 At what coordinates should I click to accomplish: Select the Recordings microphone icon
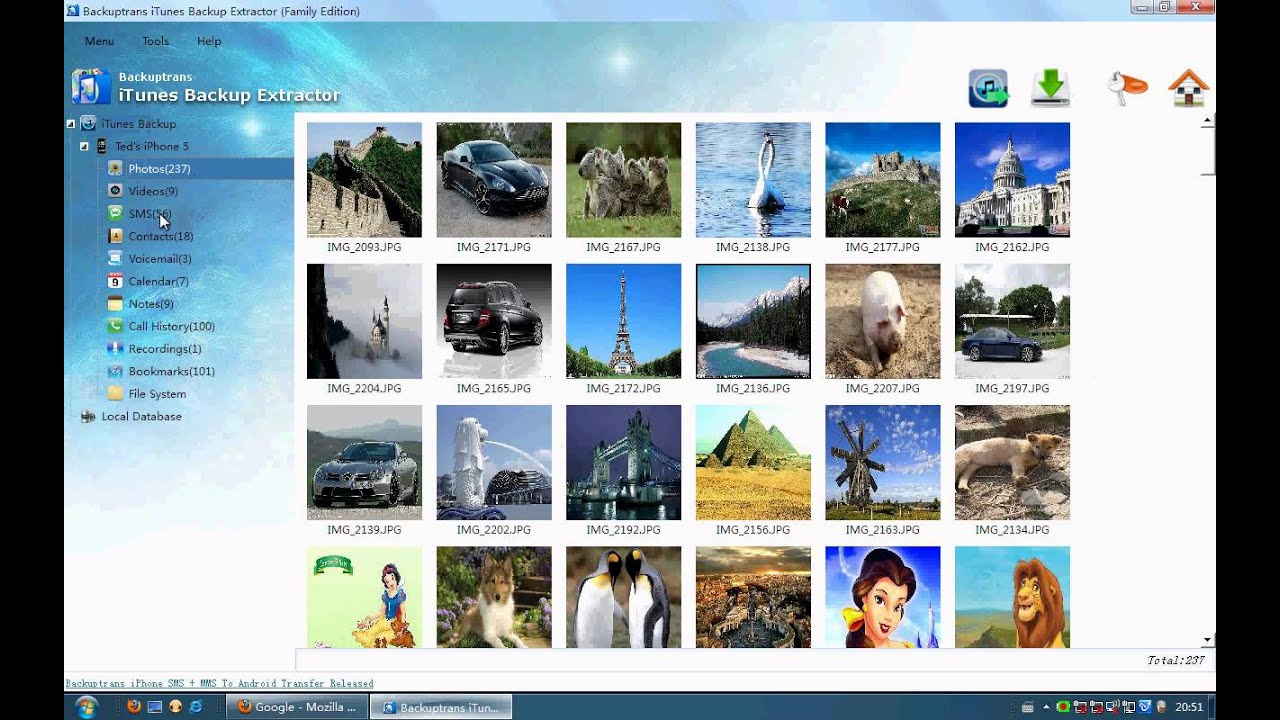(115, 349)
